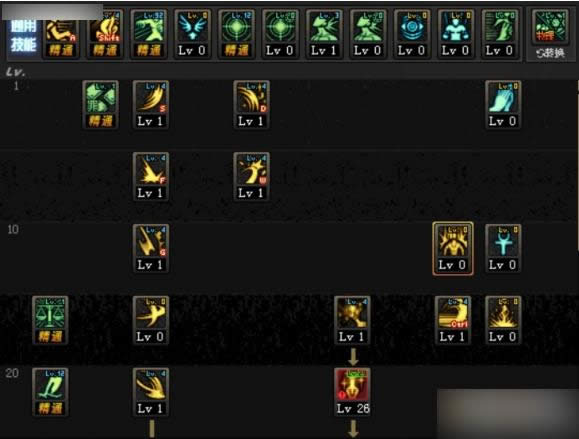Click the cyan ankh skill icon
The width and height of the screenshot is (579, 439).
click(503, 248)
